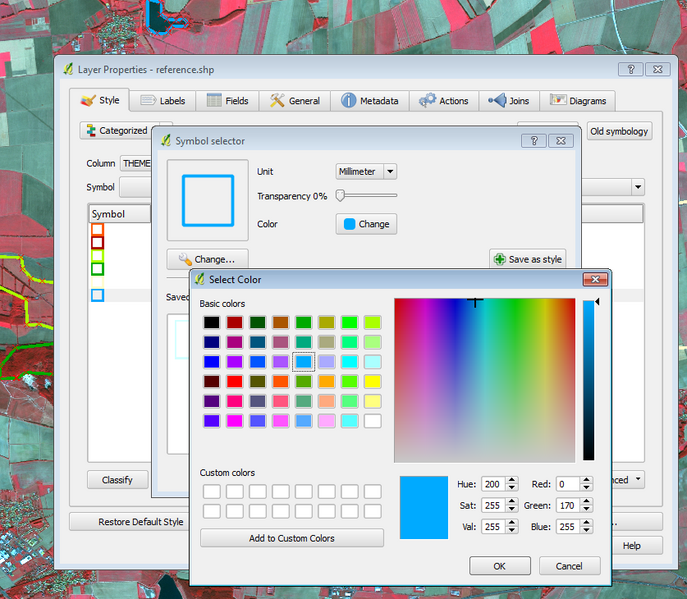Image resolution: width=687 pixels, height=599 pixels.
Task: Open the Fields tab
Action: pos(227,101)
